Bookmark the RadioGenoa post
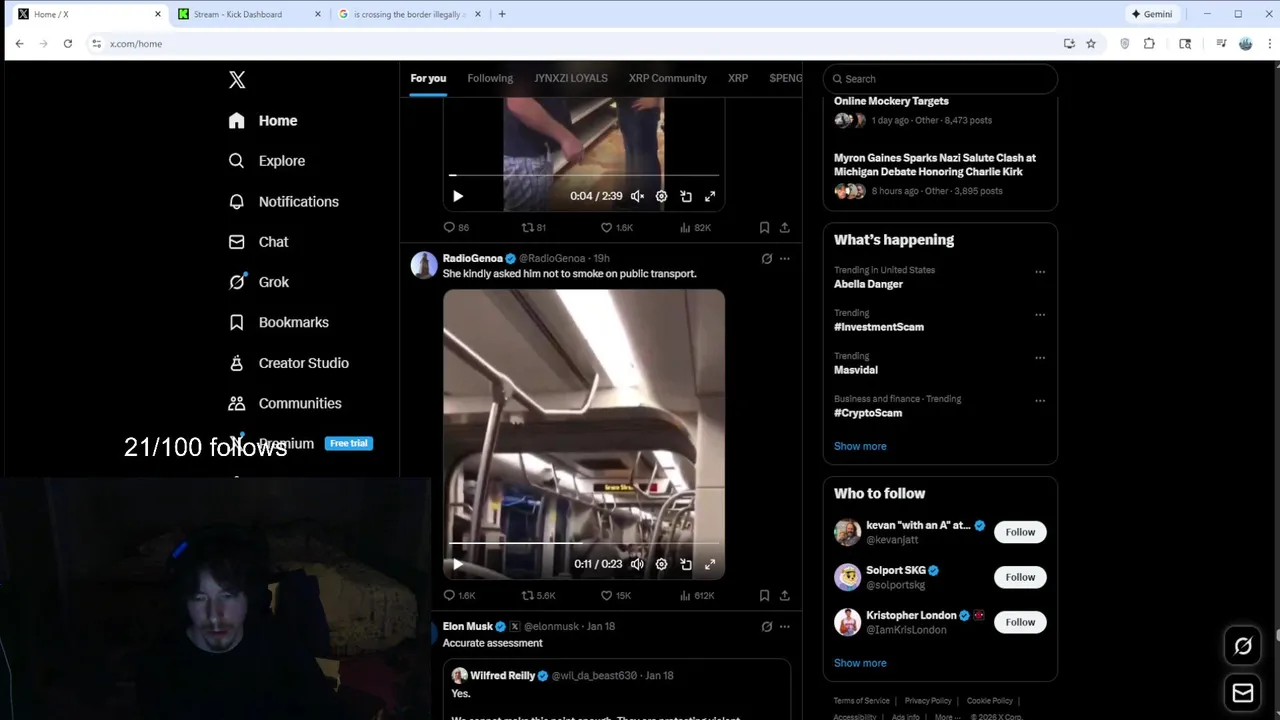The width and height of the screenshot is (1280, 720). pos(764,595)
